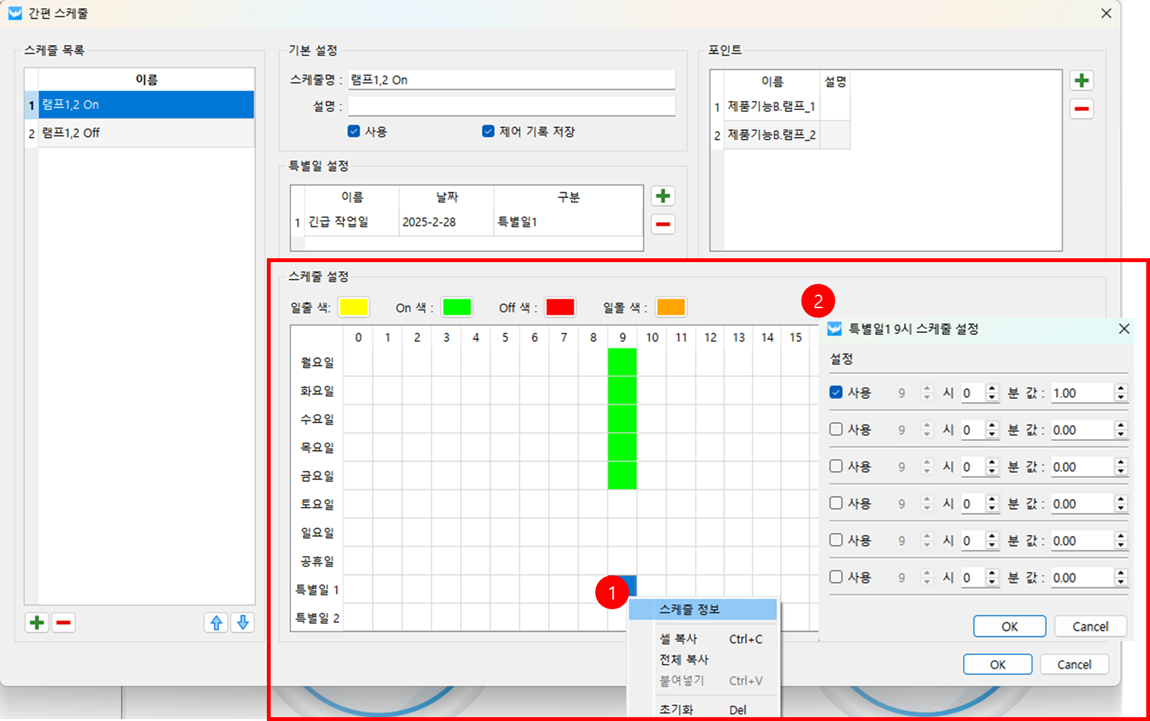The image size is (1150, 721).
Task: Remove special day with red minus icon
Action: click(x=662, y=224)
